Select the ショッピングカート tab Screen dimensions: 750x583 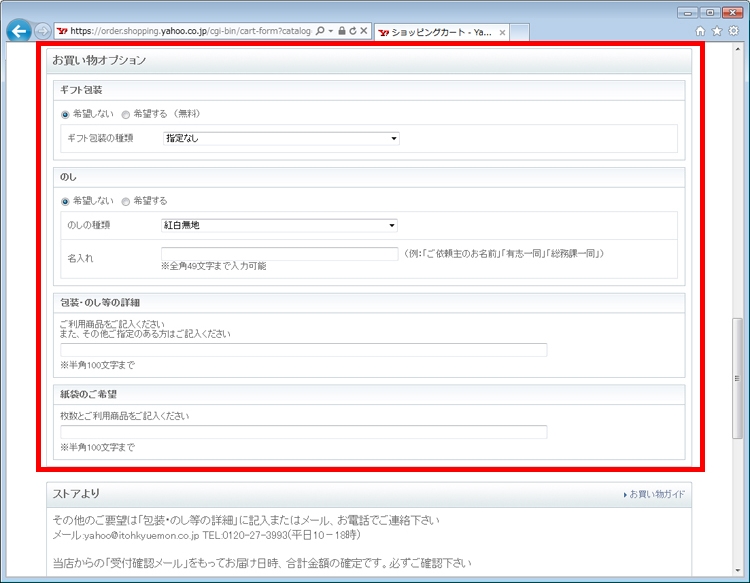click(441, 33)
